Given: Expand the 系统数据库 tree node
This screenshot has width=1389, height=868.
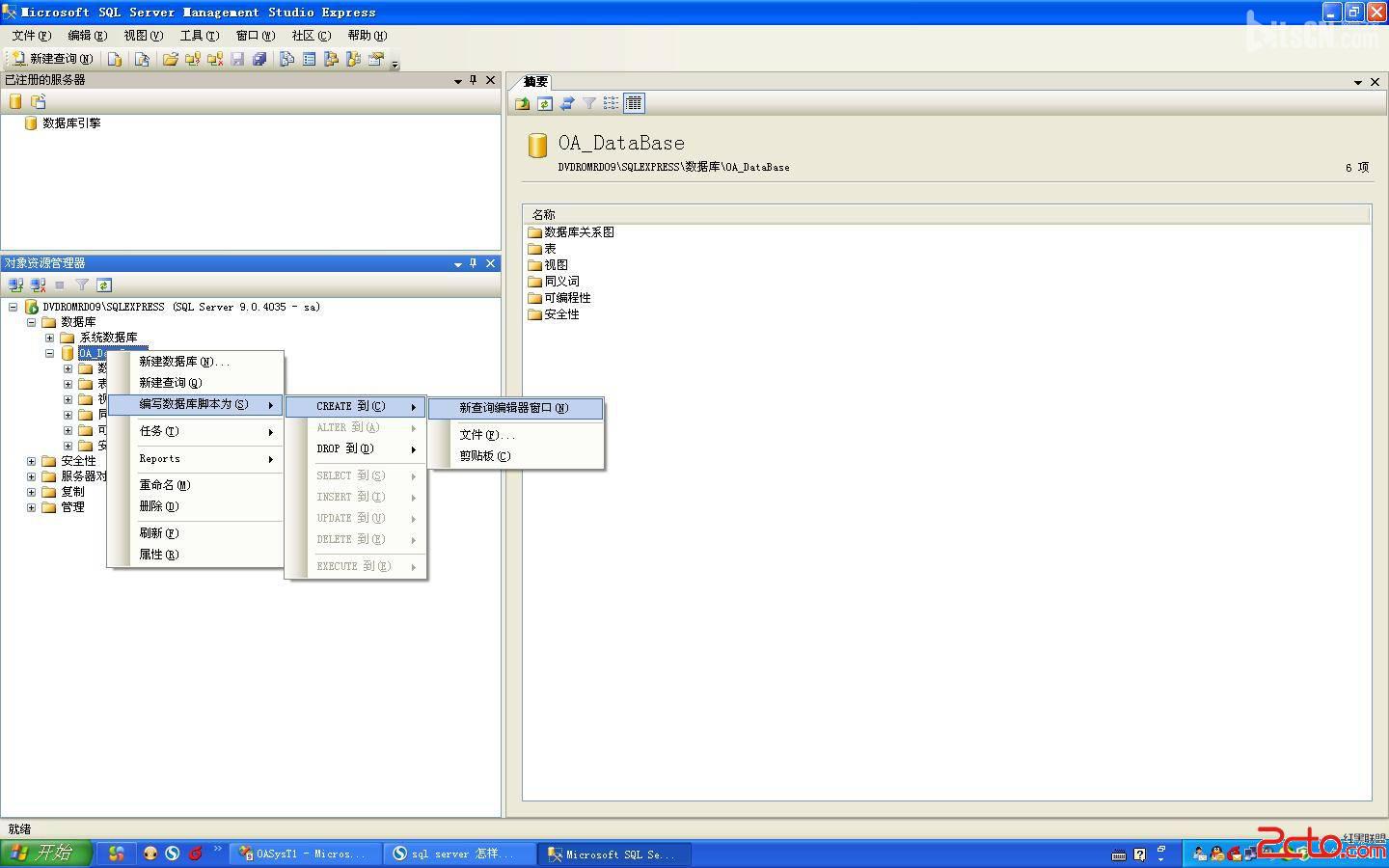Looking at the screenshot, I should [49, 338].
